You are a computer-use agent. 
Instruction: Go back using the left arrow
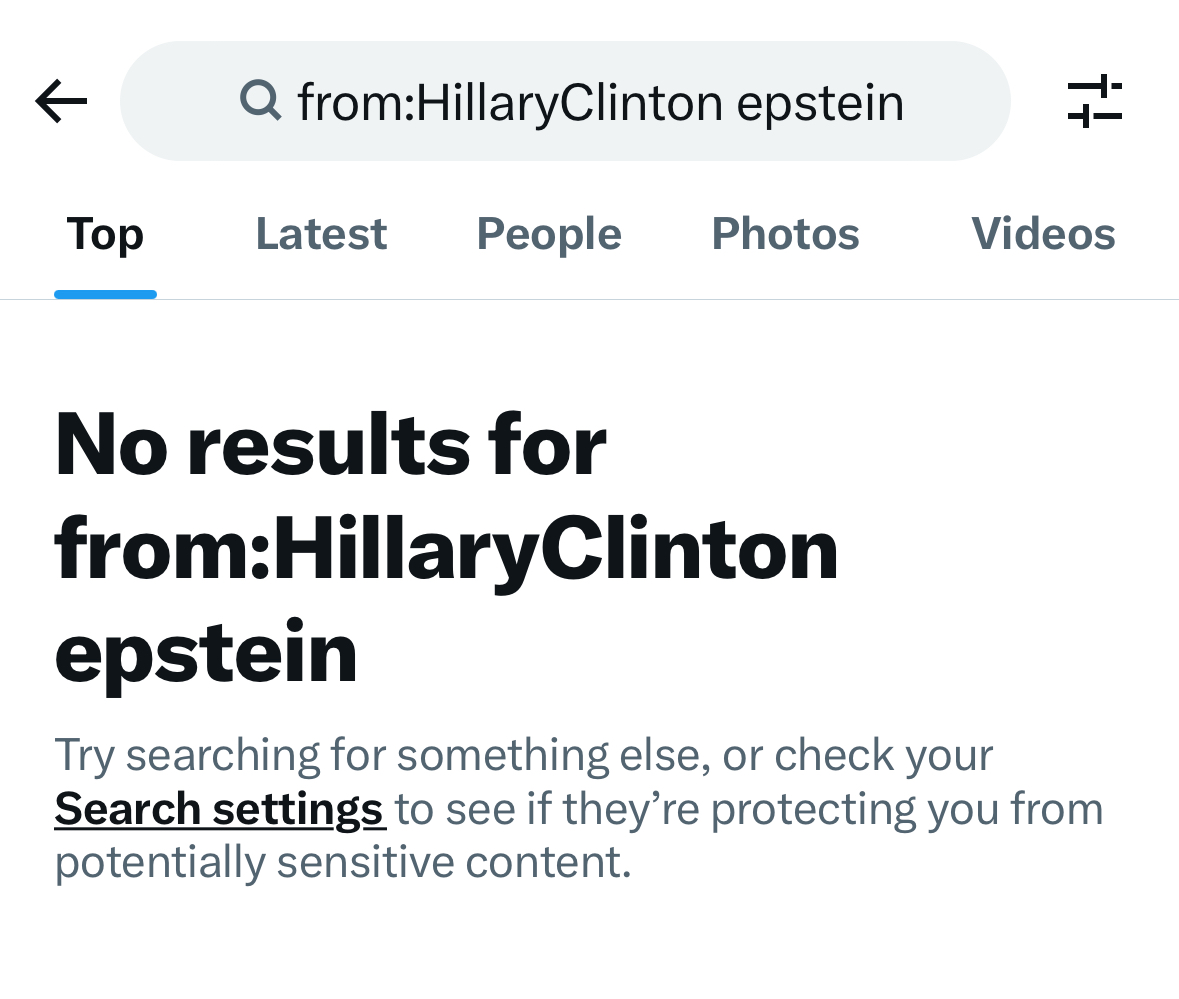pos(61,101)
